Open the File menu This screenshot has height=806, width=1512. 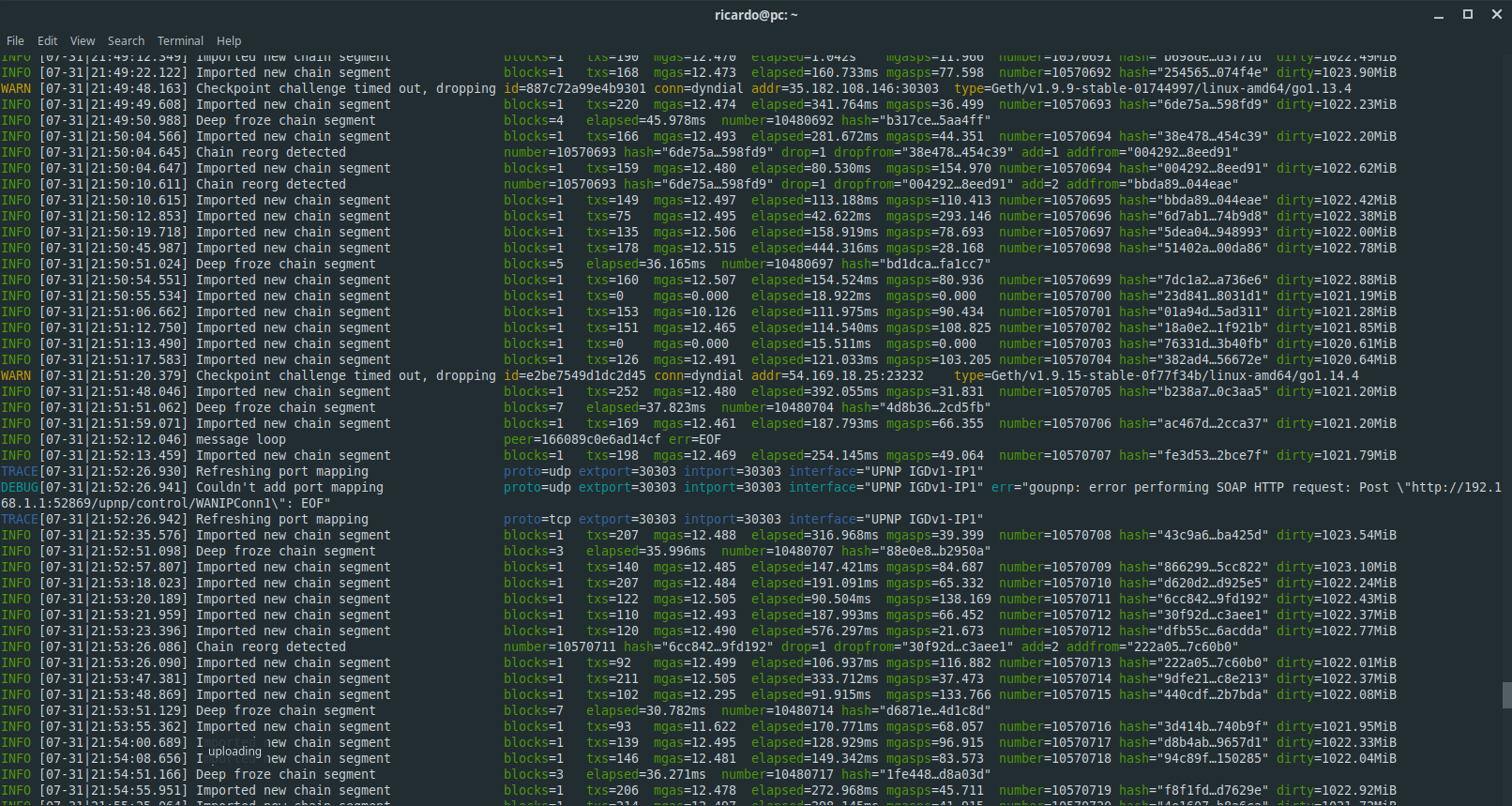point(15,40)
